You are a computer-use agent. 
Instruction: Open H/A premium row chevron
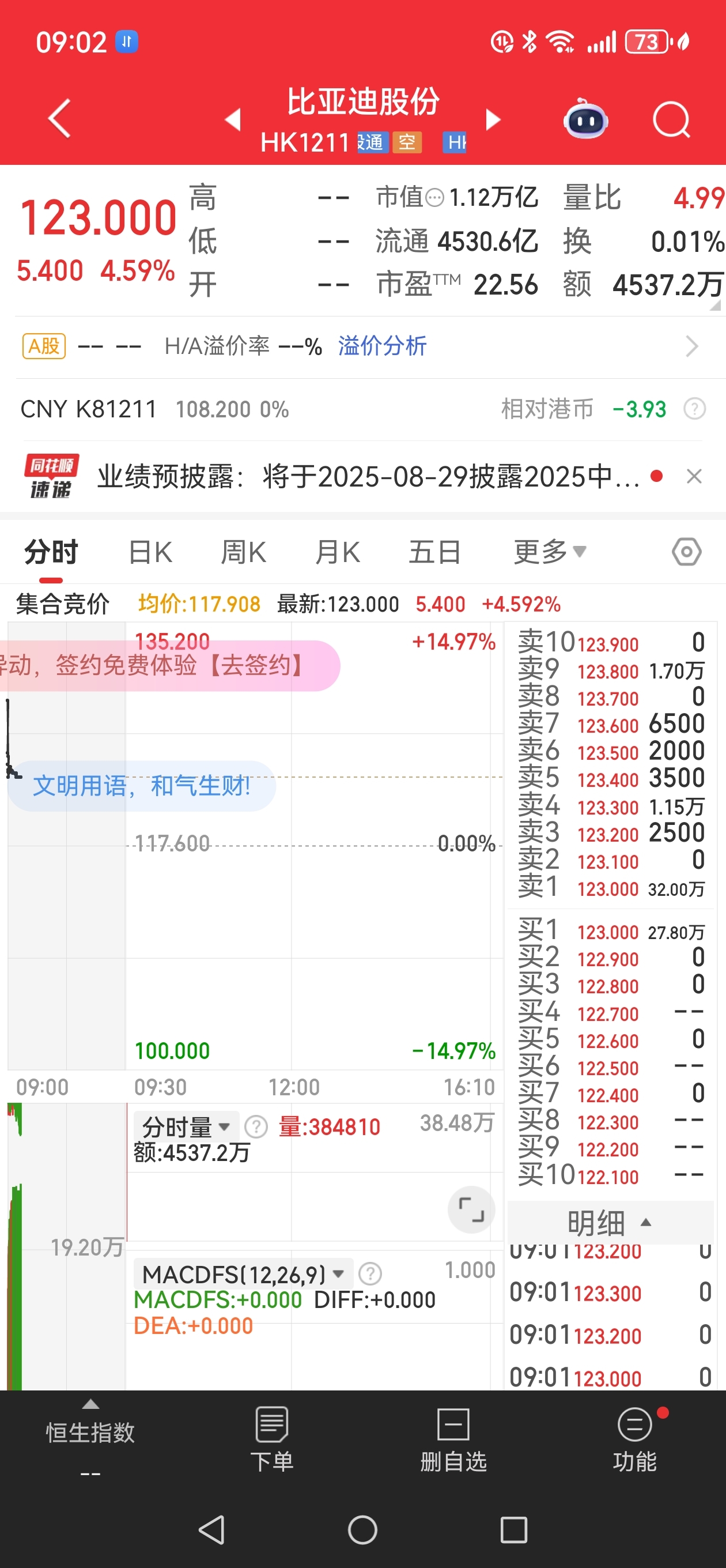coord(692,346)
